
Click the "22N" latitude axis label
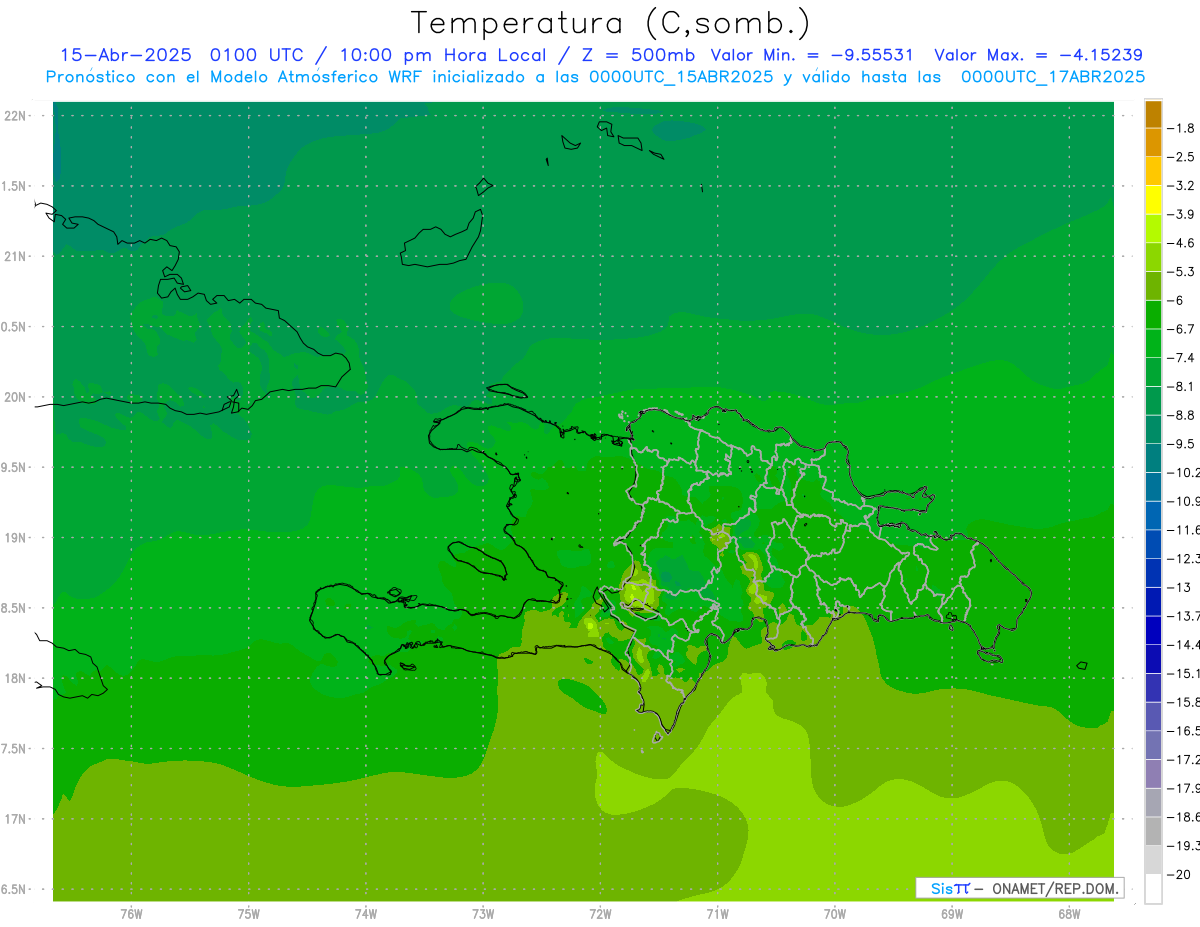(x=15, y=116)
